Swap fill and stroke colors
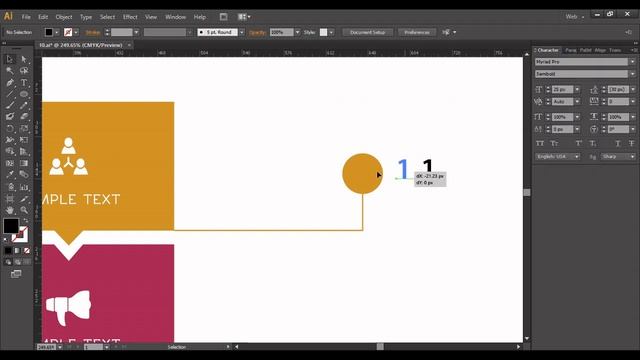 point(26,220)
